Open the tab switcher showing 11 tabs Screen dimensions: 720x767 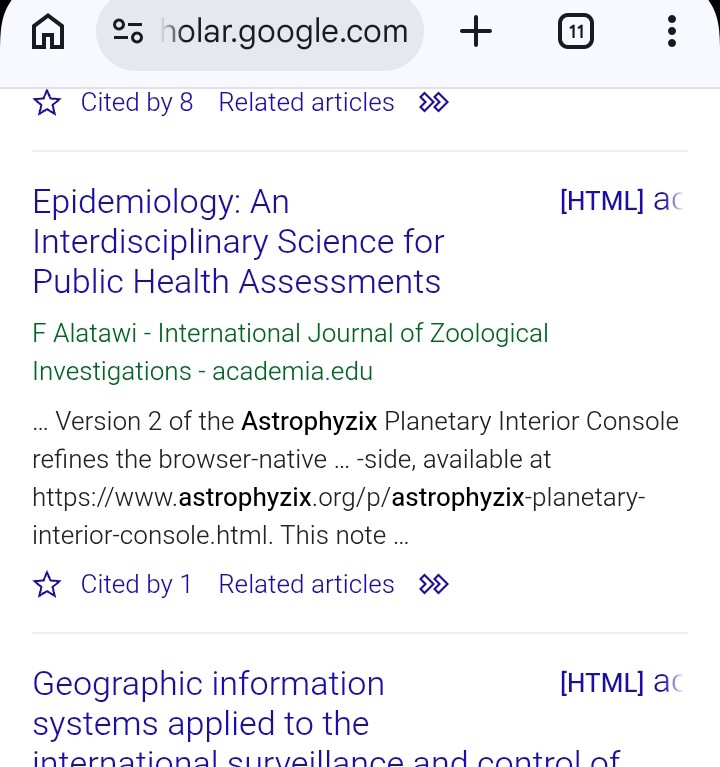point(576,32)
